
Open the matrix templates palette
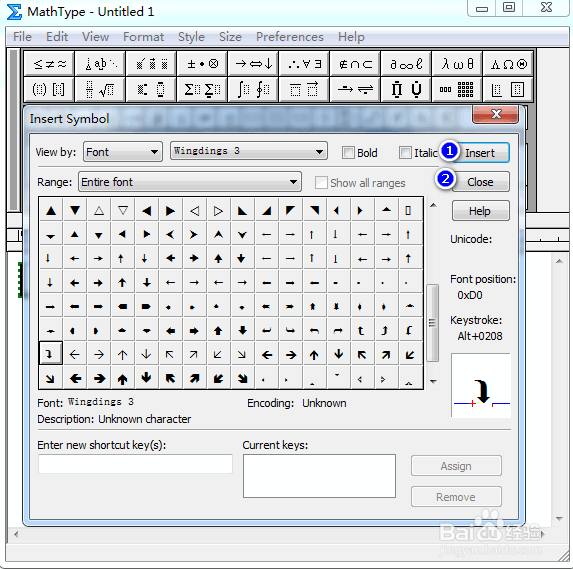coord(457,90)
